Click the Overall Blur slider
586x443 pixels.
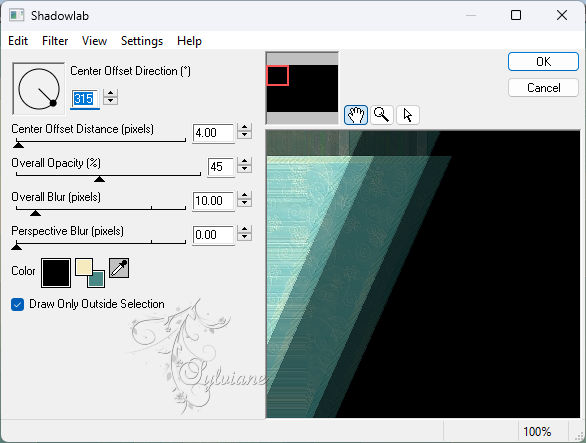pyautogui.click(x=101, y=210)
